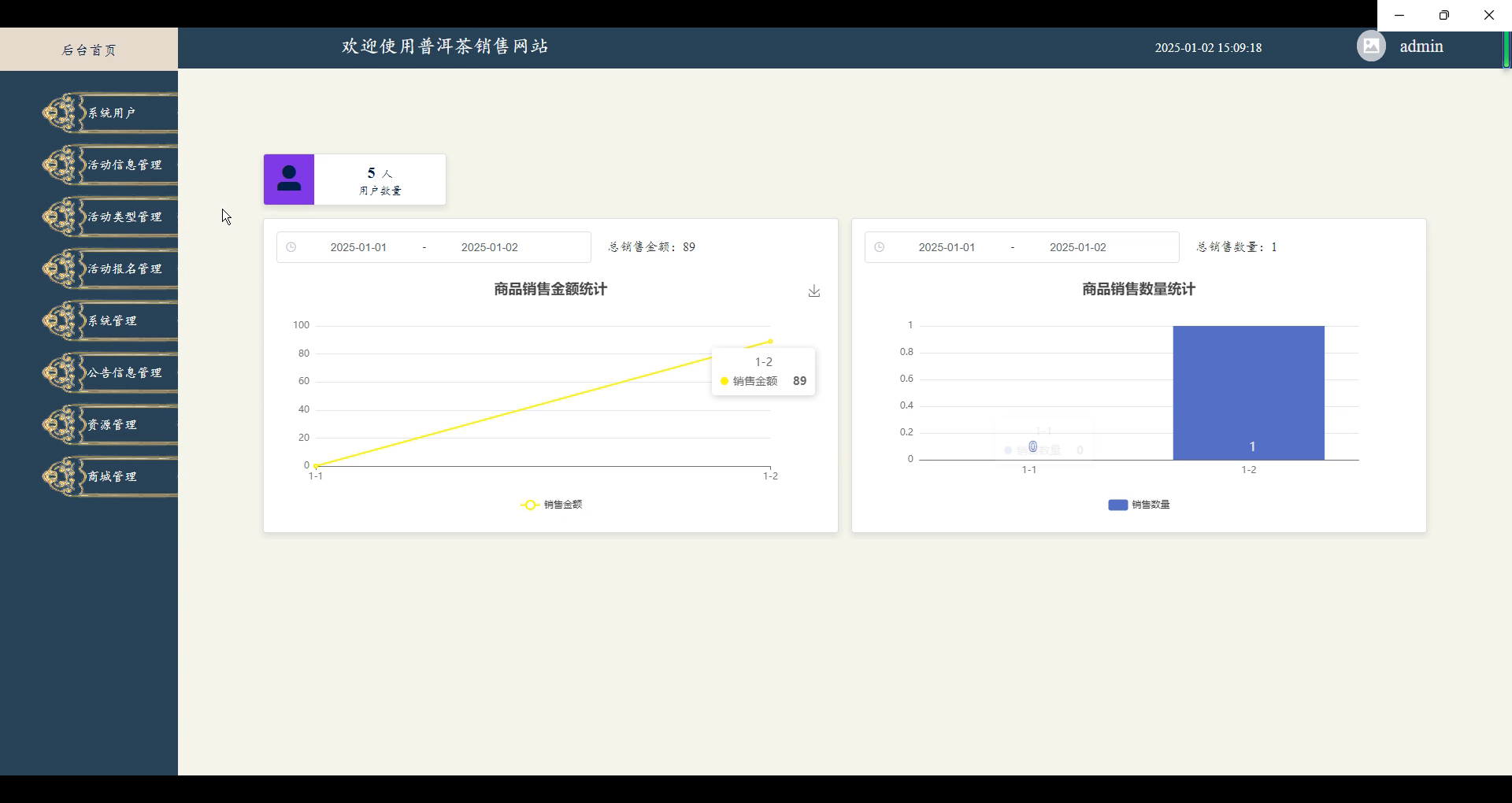Image resolution: width=1512 pixels, height=803 pixels.
Task: Click the ornament icon beside 资源管理
Action: click(x=63, y=424)
